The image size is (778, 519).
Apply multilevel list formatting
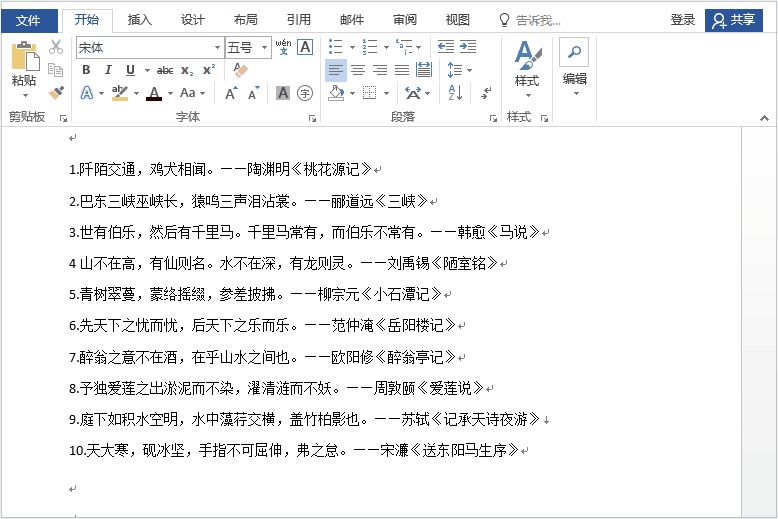tap(404, 47)
